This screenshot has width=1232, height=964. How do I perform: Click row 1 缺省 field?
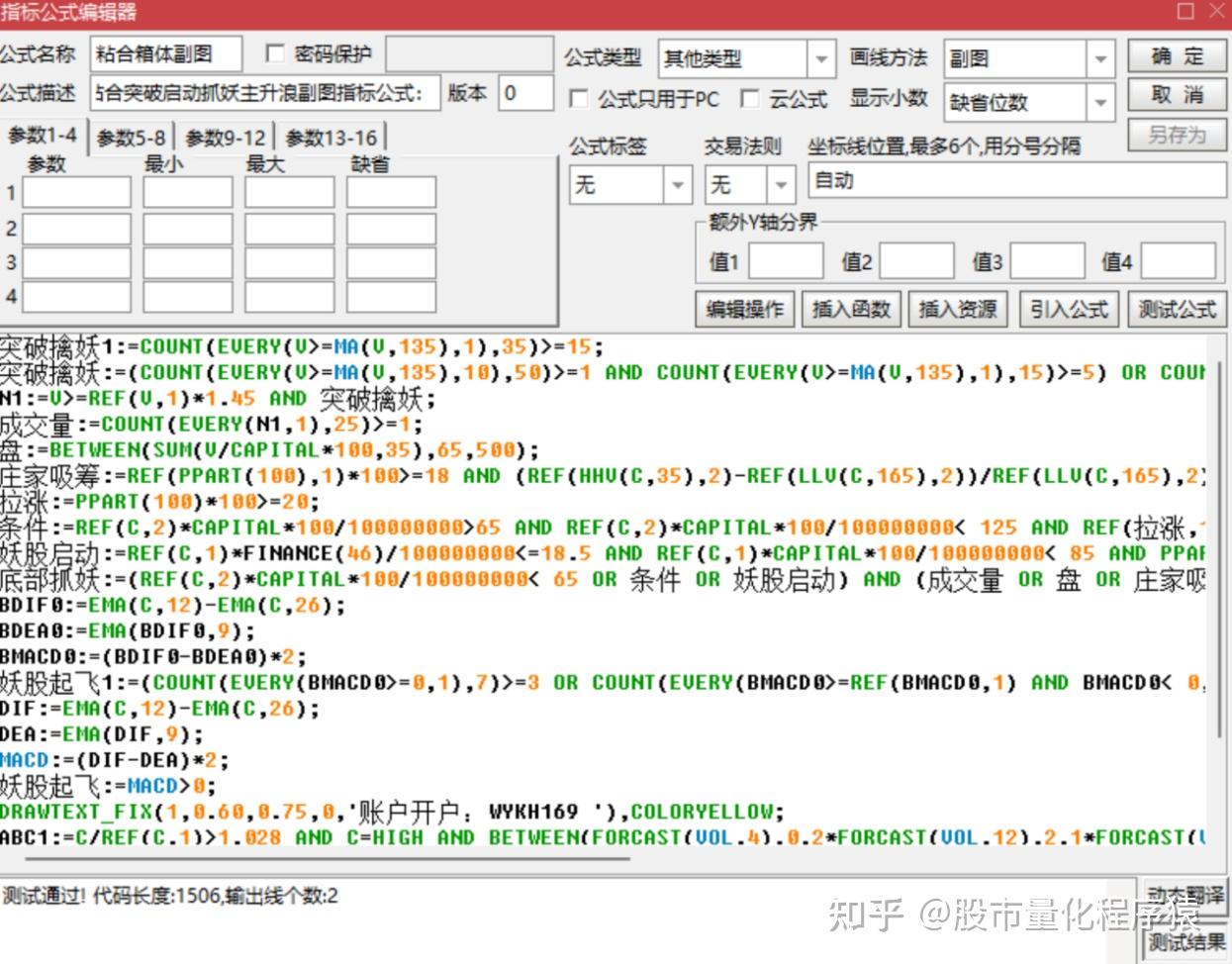[x=392, y=193]
